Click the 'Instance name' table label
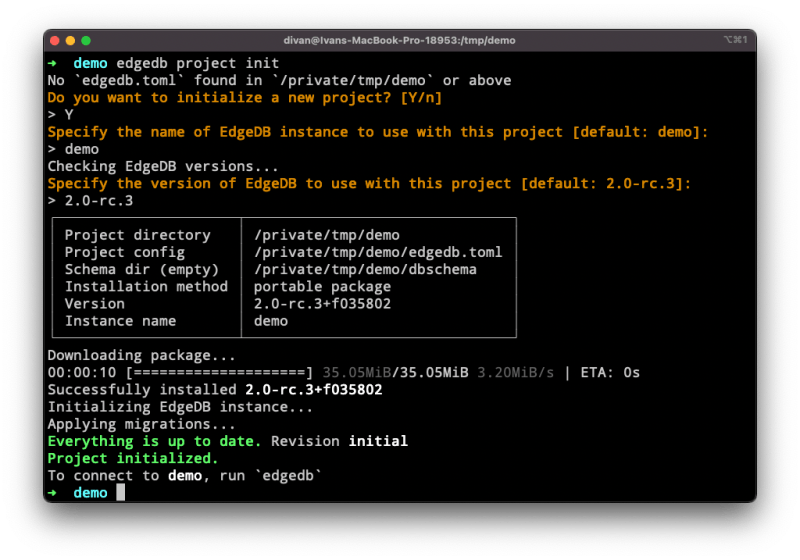Screen dimensions: 800x560 [x=120, y=321]
